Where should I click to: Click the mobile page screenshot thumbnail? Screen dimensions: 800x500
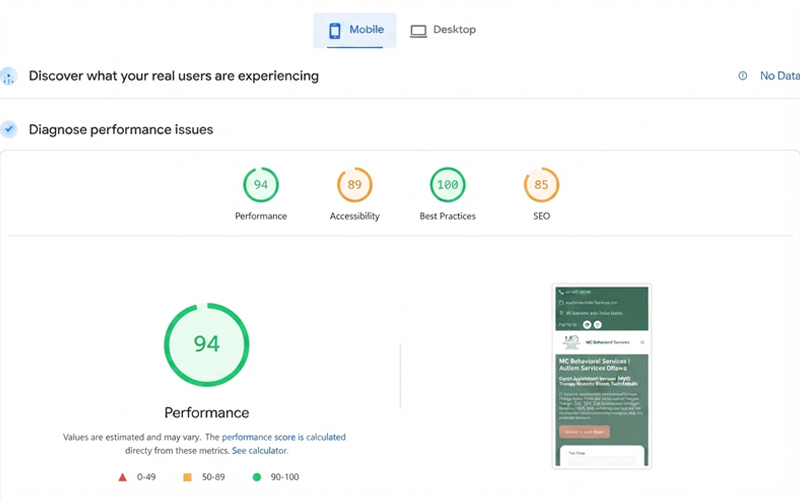[602, 377]
